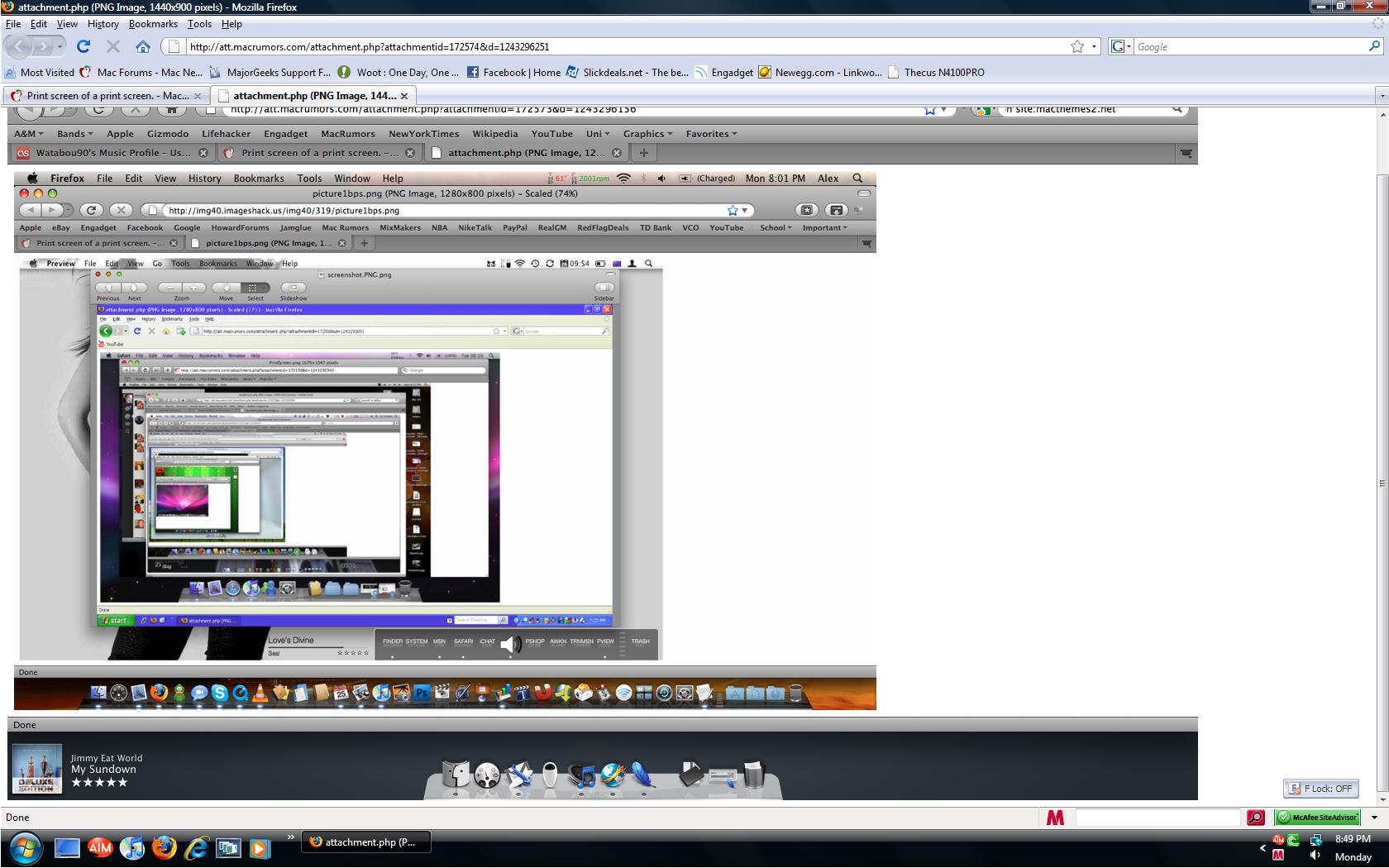Image resolution: width=1389 pixels, height=868 pixels.
Task: Expand the quick launch overflow chevron
Action: 290,837
